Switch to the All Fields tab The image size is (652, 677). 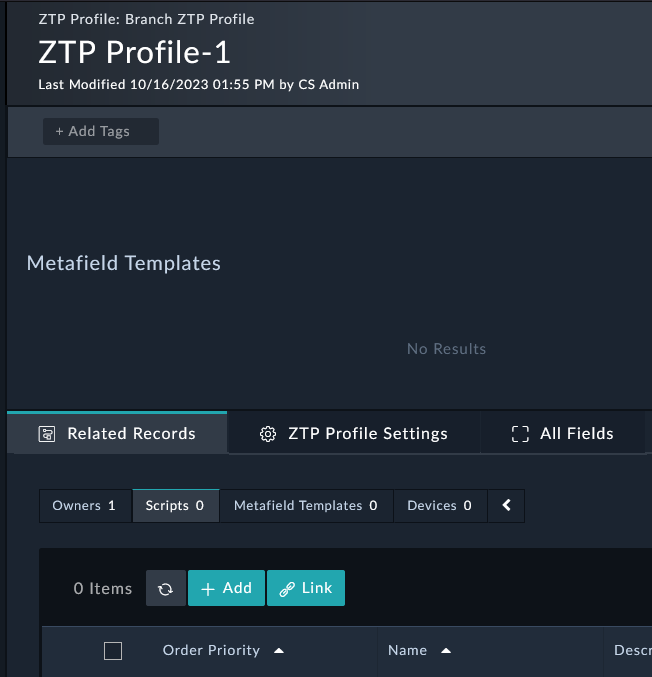[562, 433]
